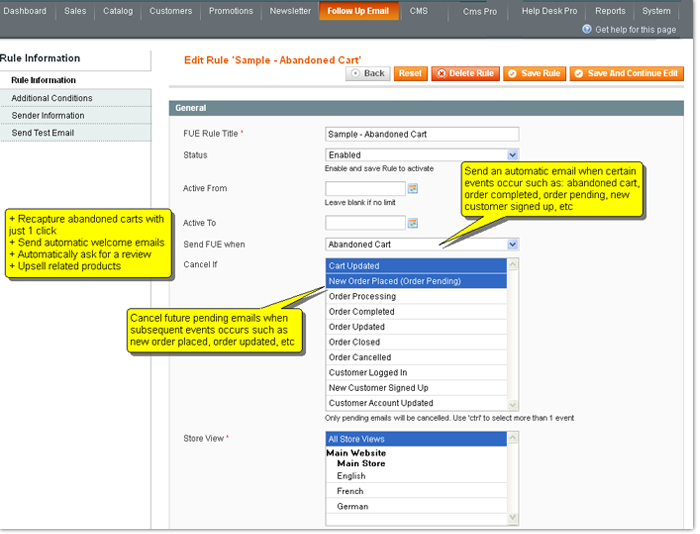This screenshot has height=534, width=700.
Task: Open the Dashboard menu
Action: [25, 11]
